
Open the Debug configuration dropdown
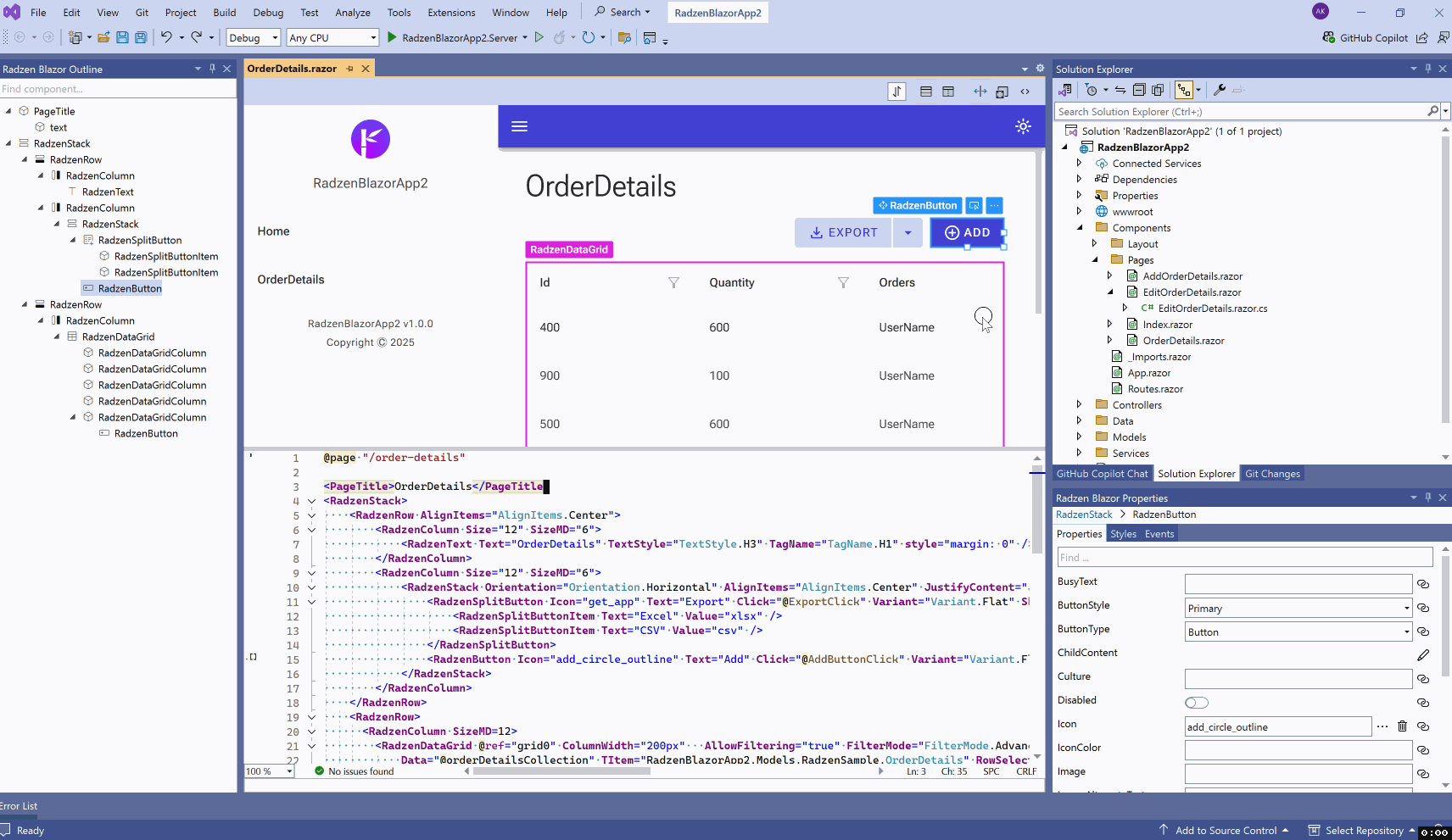coord(254,37)
